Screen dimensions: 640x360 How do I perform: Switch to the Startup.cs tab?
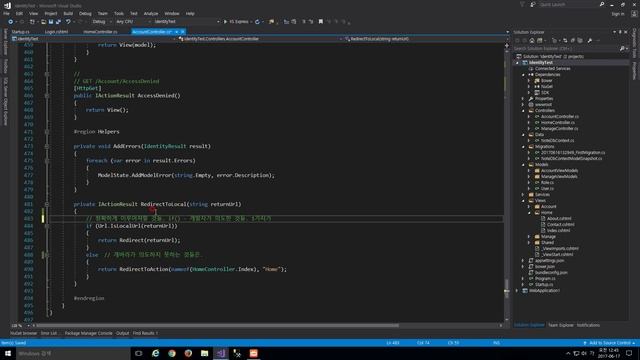coord(20,31)
